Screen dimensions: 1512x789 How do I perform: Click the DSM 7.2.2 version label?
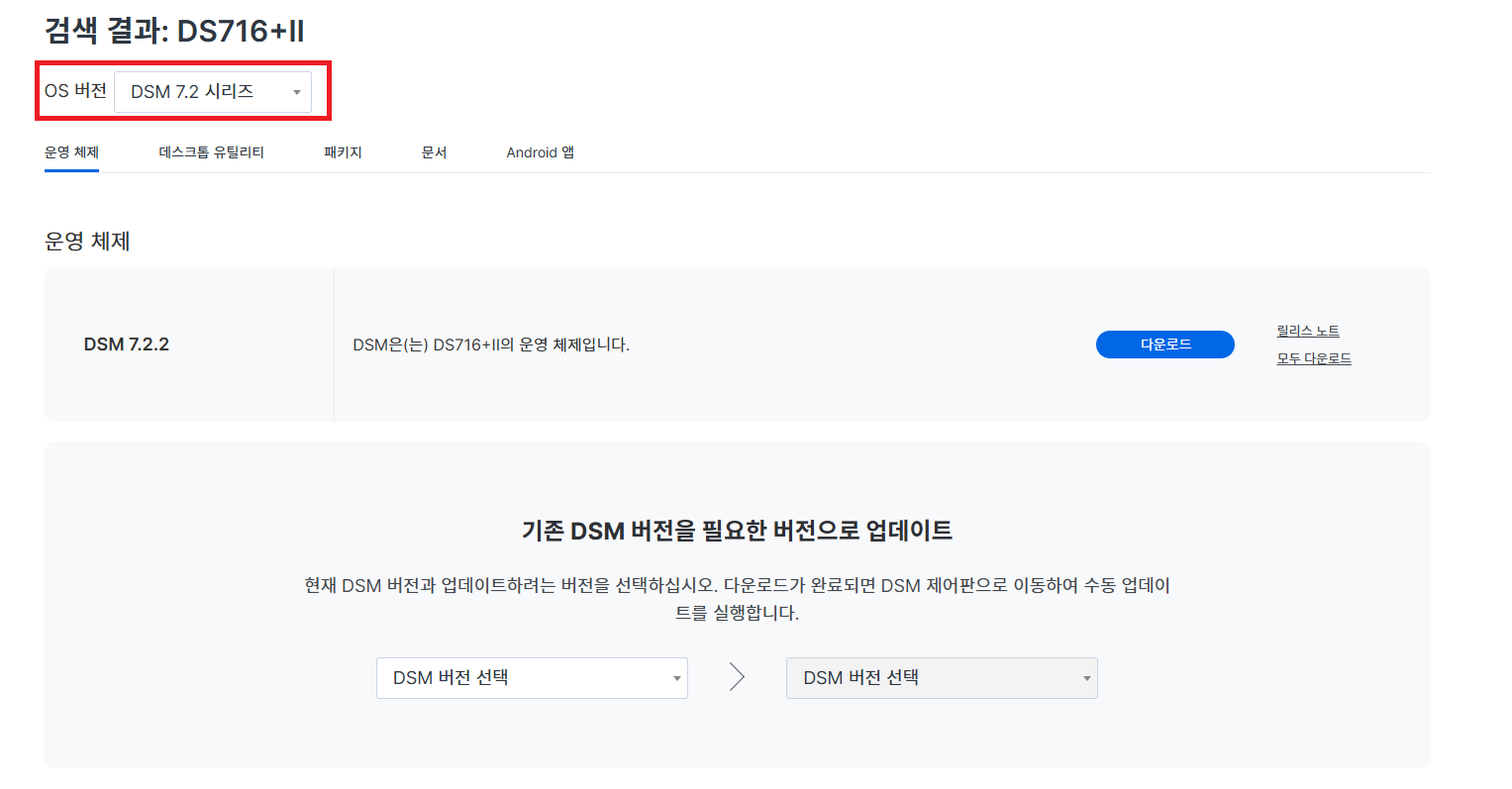(127, 345)
